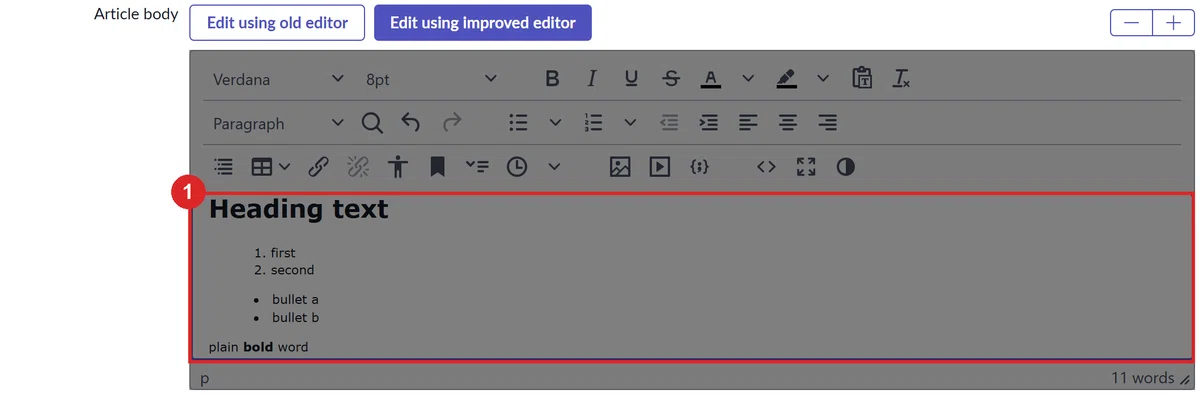Click the Heading text line in editor
1200x394 pixels.
click(298, 209)
